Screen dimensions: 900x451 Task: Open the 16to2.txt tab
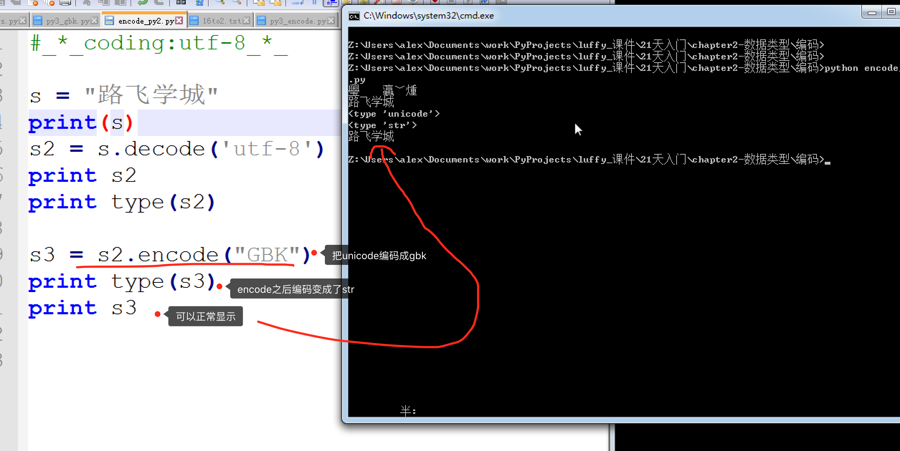click(221, 20)
